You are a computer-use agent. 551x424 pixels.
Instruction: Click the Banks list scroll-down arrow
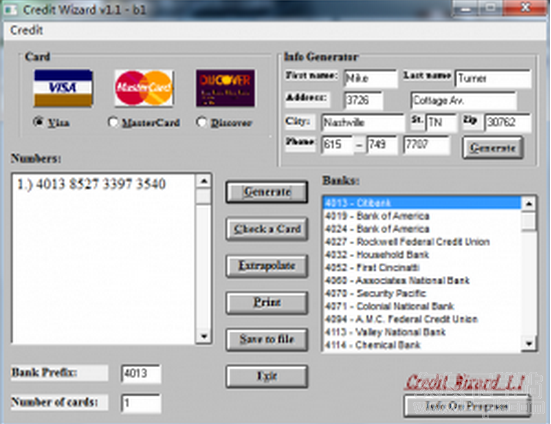point(529,344)
